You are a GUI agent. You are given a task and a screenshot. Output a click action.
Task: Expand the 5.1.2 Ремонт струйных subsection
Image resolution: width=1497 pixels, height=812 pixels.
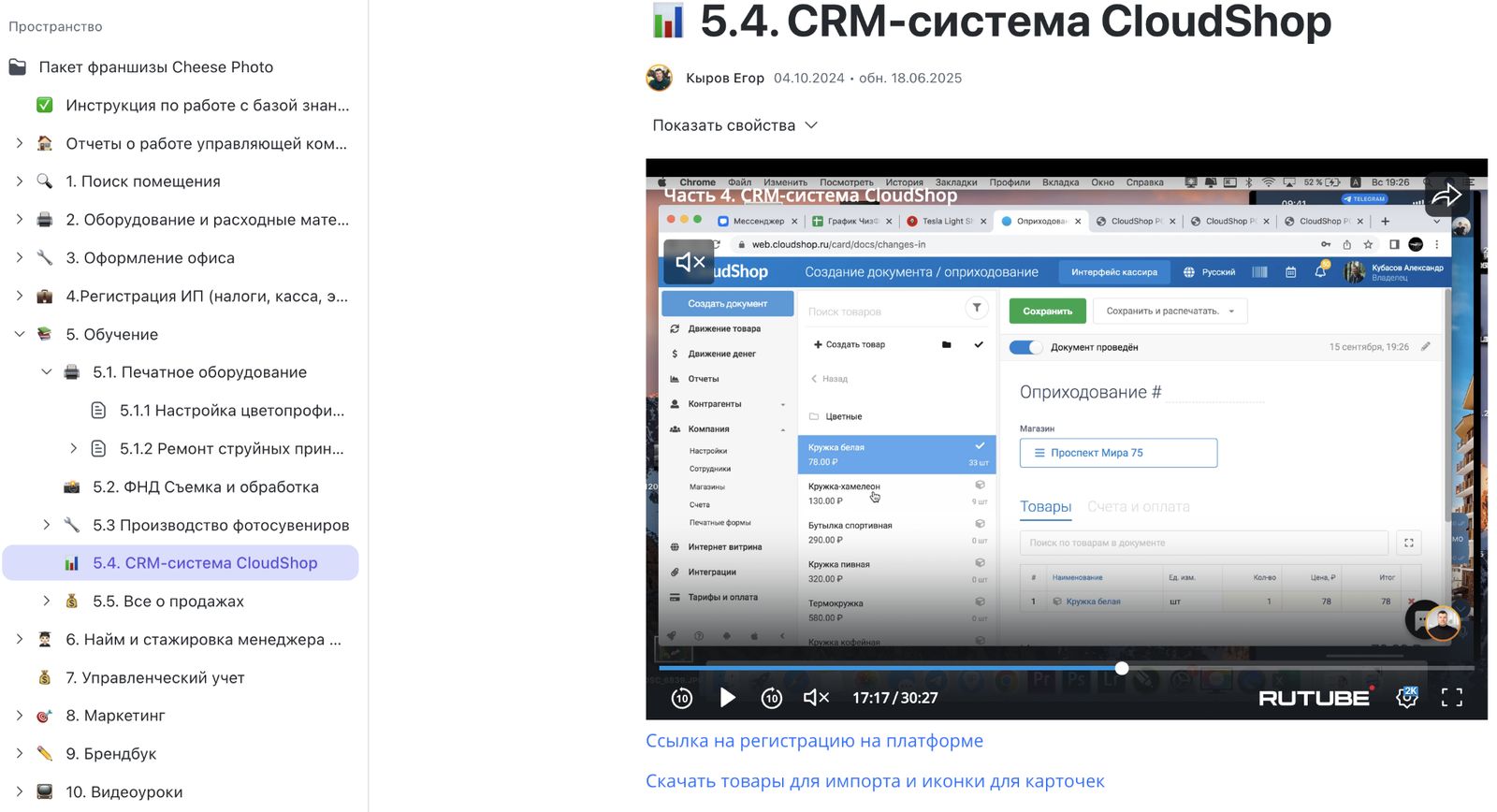73,449
